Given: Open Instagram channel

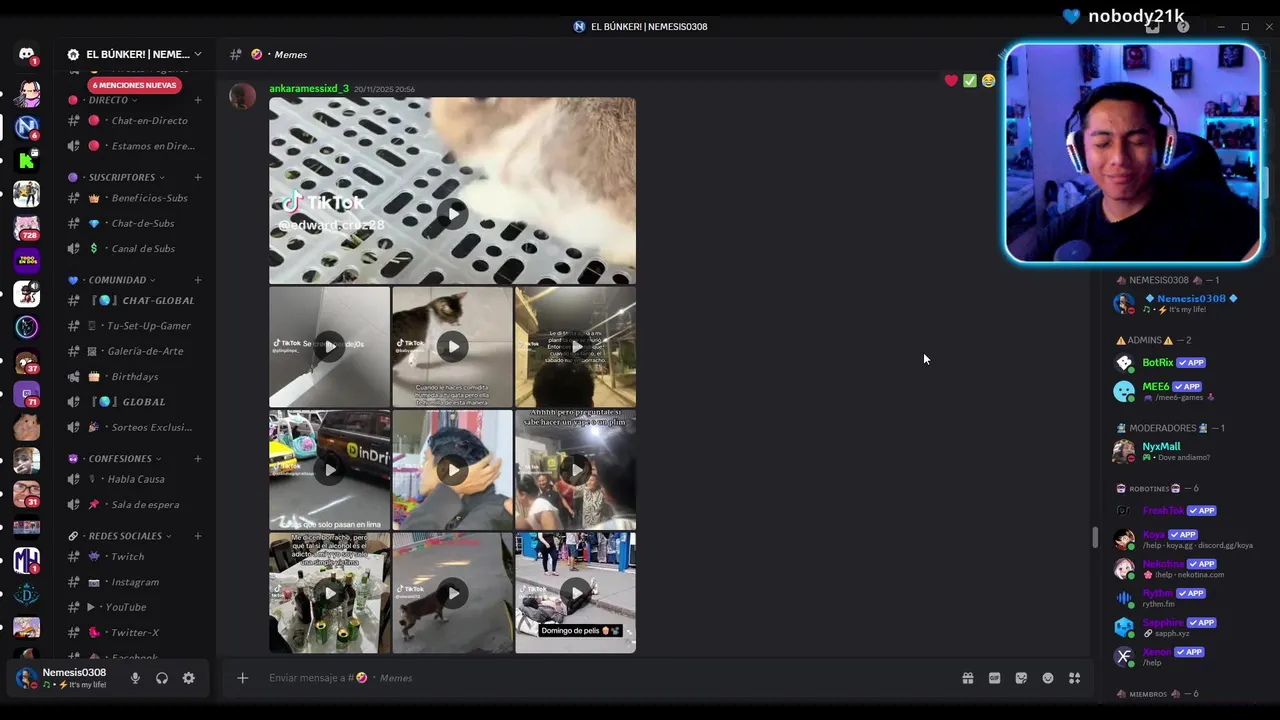Looking at the screenshot, I should point(135,582).
